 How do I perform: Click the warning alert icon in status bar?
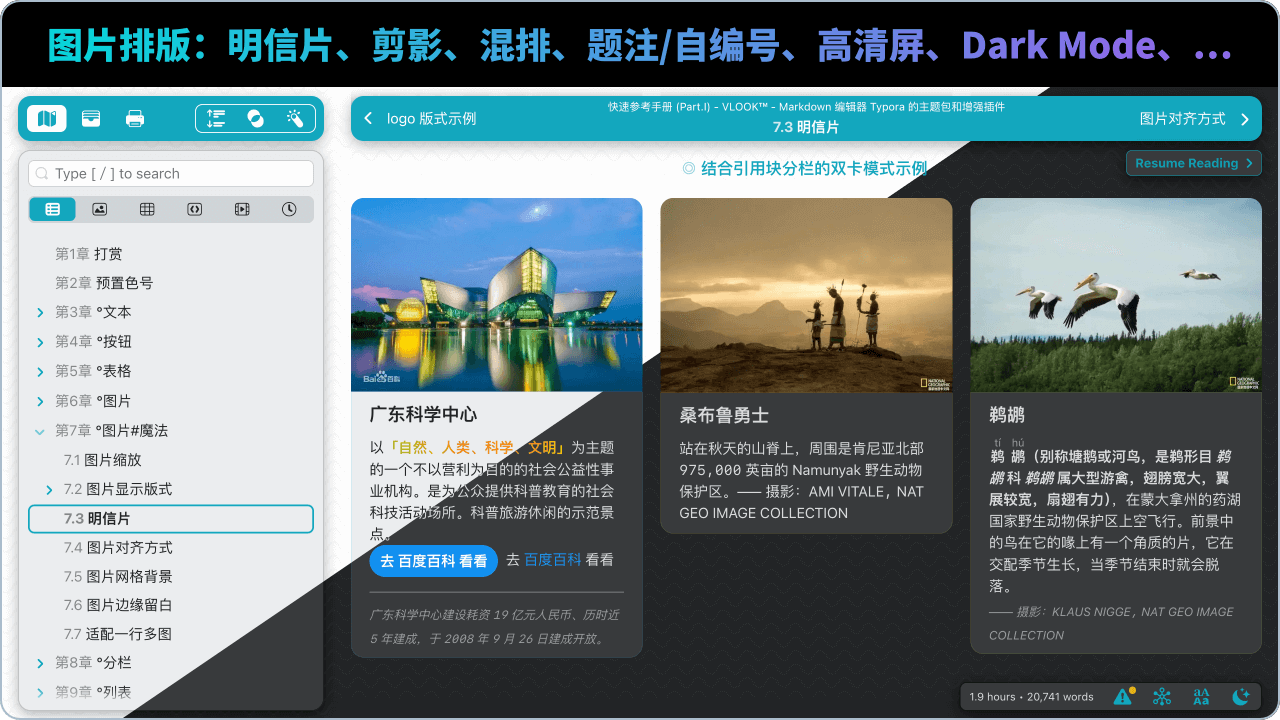pyautogui.click(x=1124, y=697)
